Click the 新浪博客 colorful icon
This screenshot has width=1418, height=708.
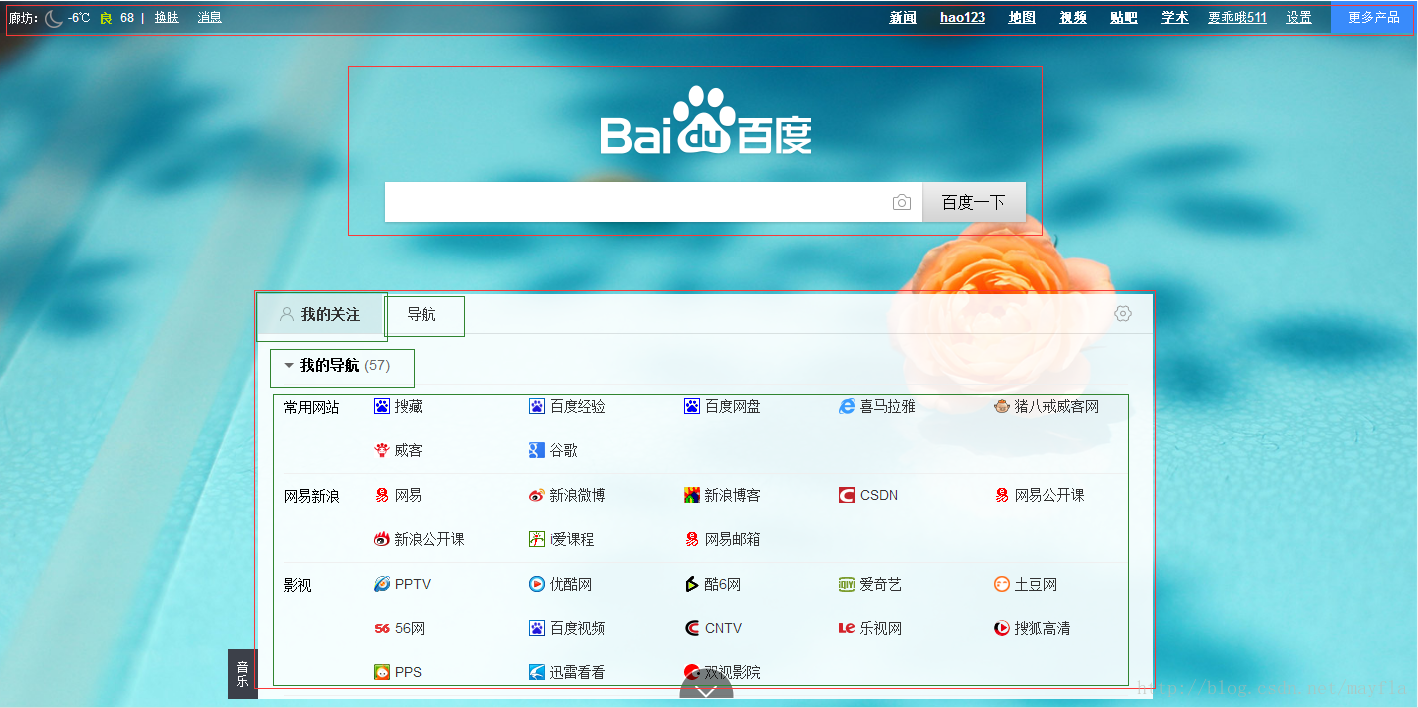(692, 495)
